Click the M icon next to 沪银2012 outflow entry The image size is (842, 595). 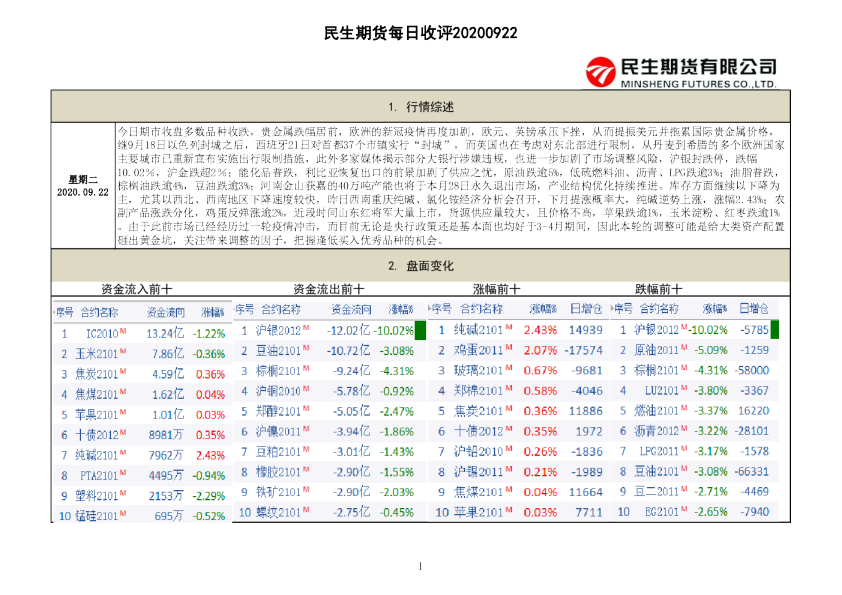point(307,330)
